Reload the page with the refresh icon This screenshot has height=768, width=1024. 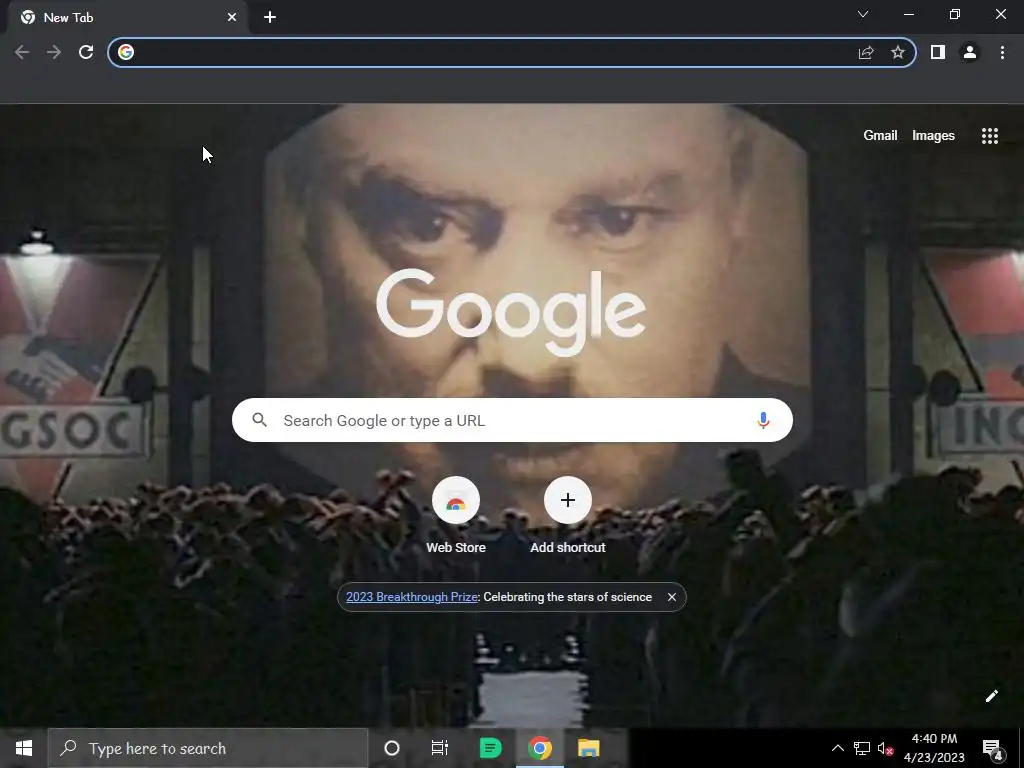point(86,52)
